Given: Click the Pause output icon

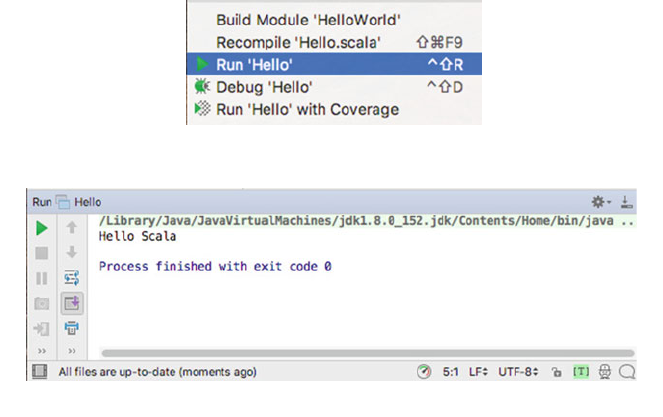Looking at the screenshot, I should coord(42,278).
